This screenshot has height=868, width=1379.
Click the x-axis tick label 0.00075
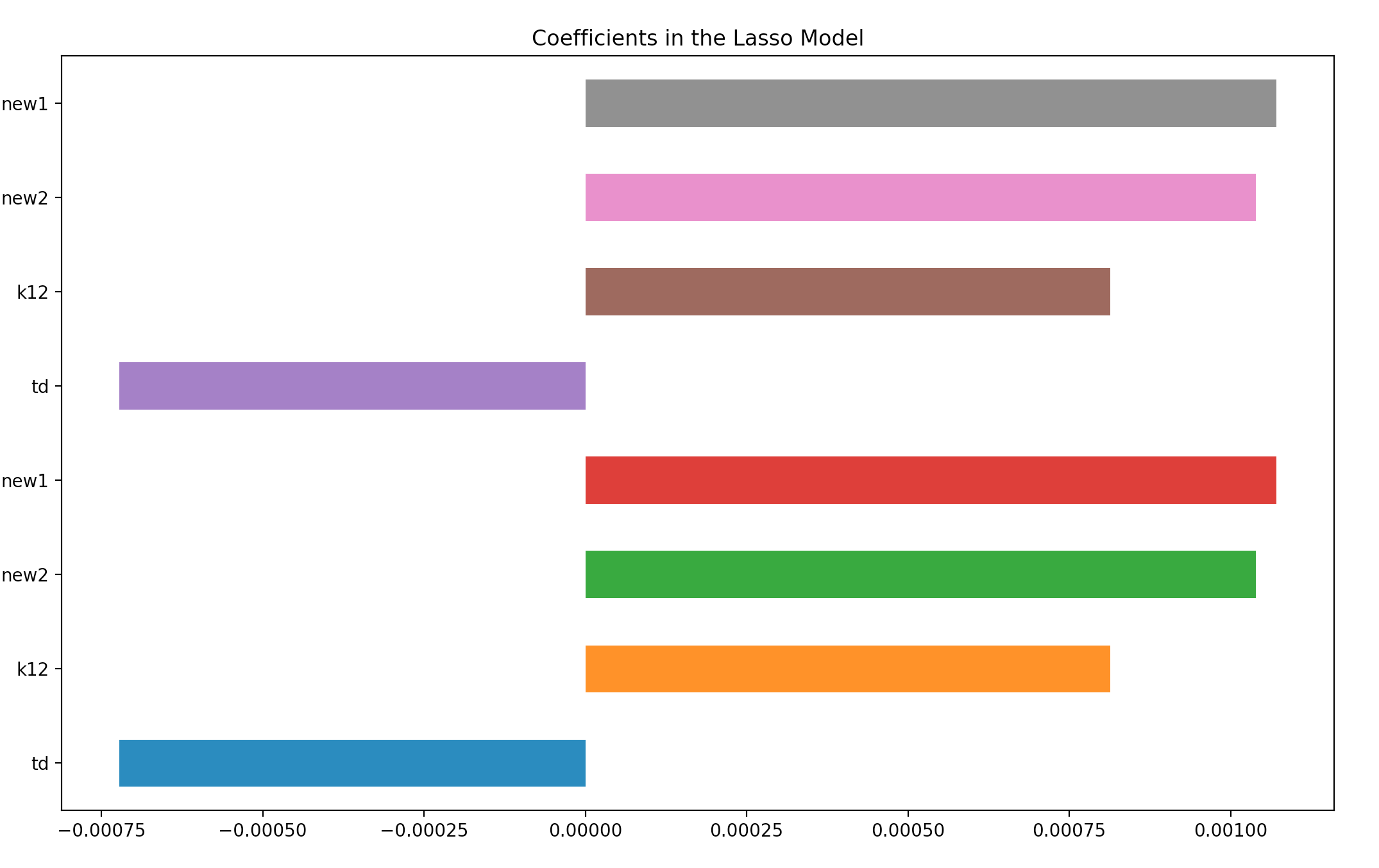tap(1069, 831)
